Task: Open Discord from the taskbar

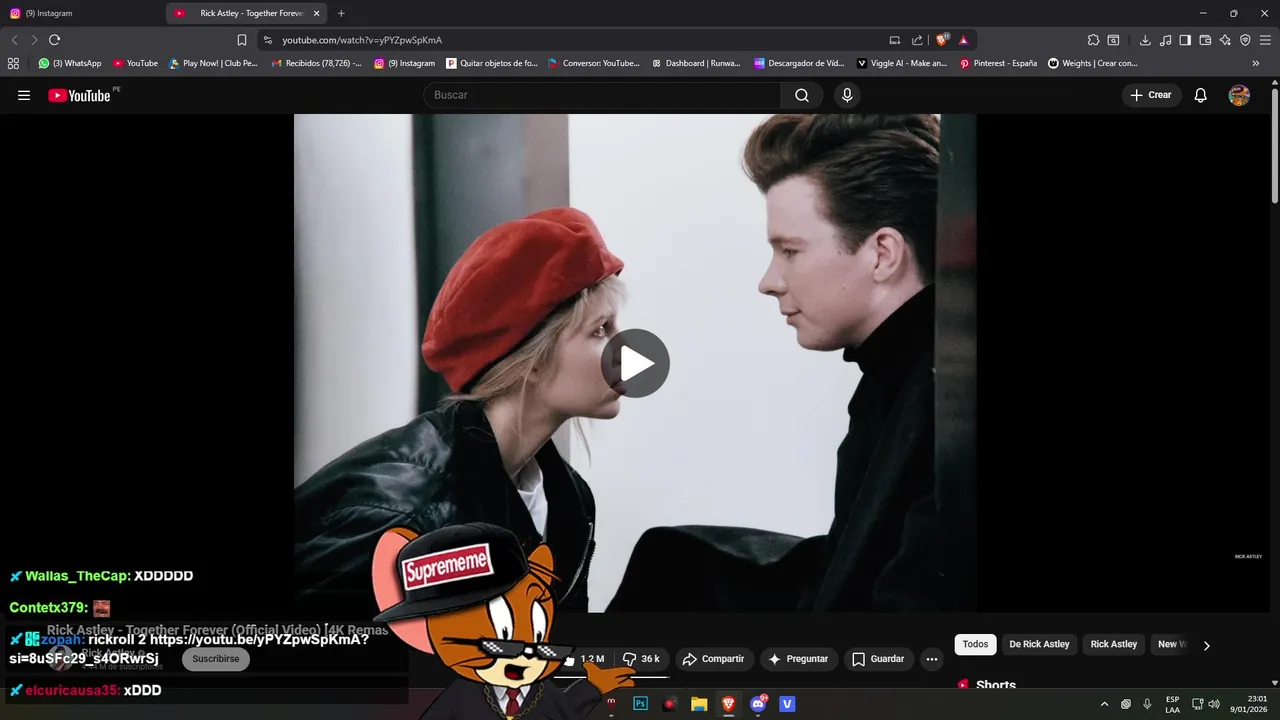Action: 758,704
